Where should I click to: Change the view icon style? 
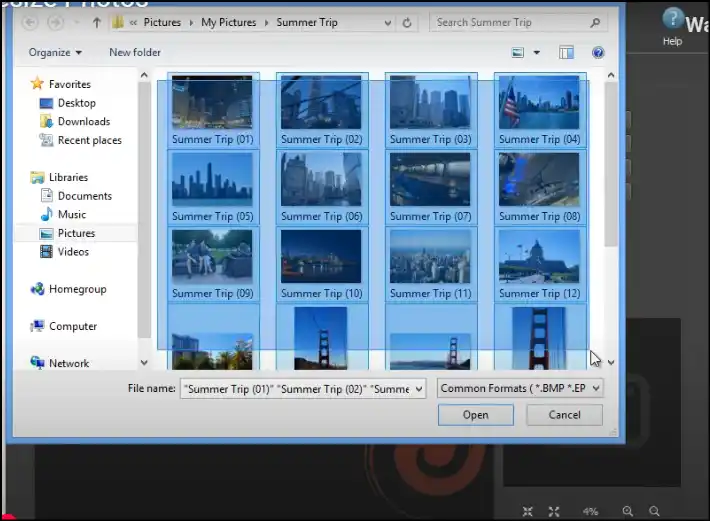click(518, 53)
